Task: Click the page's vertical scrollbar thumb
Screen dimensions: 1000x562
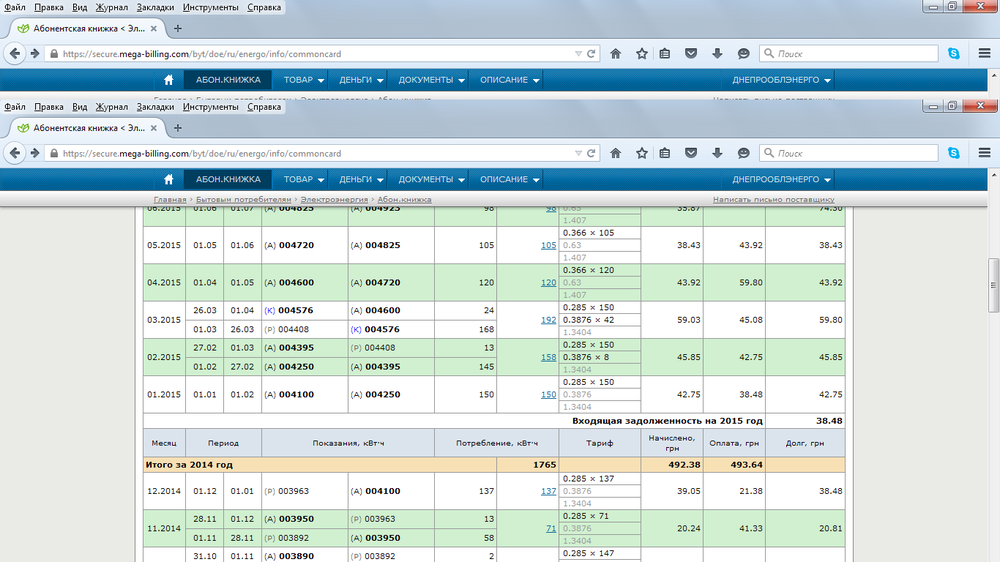Action: tap(993, 285)
